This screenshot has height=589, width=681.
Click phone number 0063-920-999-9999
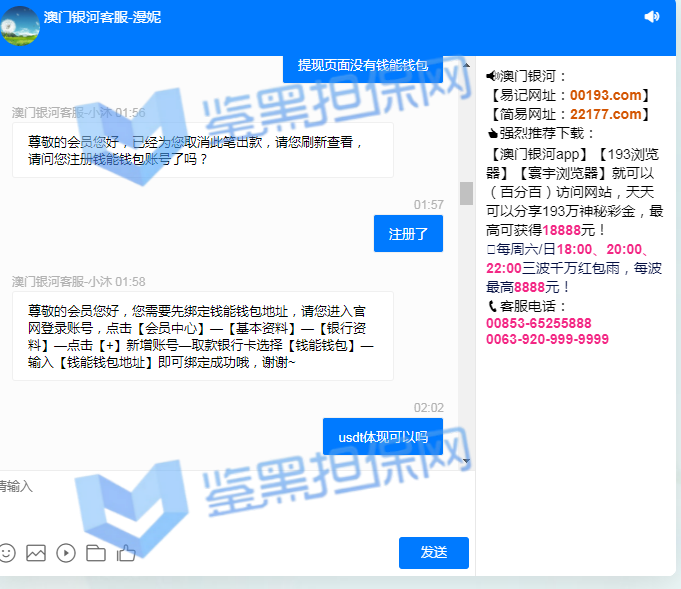coord(547,340)
